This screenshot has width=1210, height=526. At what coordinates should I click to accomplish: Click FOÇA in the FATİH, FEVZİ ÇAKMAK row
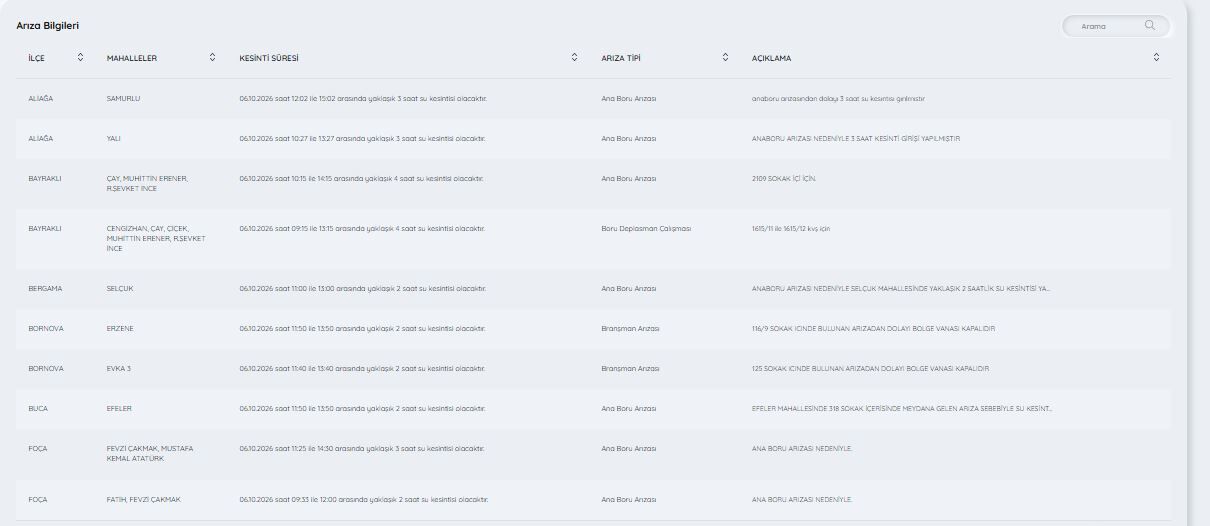[38, 499]
